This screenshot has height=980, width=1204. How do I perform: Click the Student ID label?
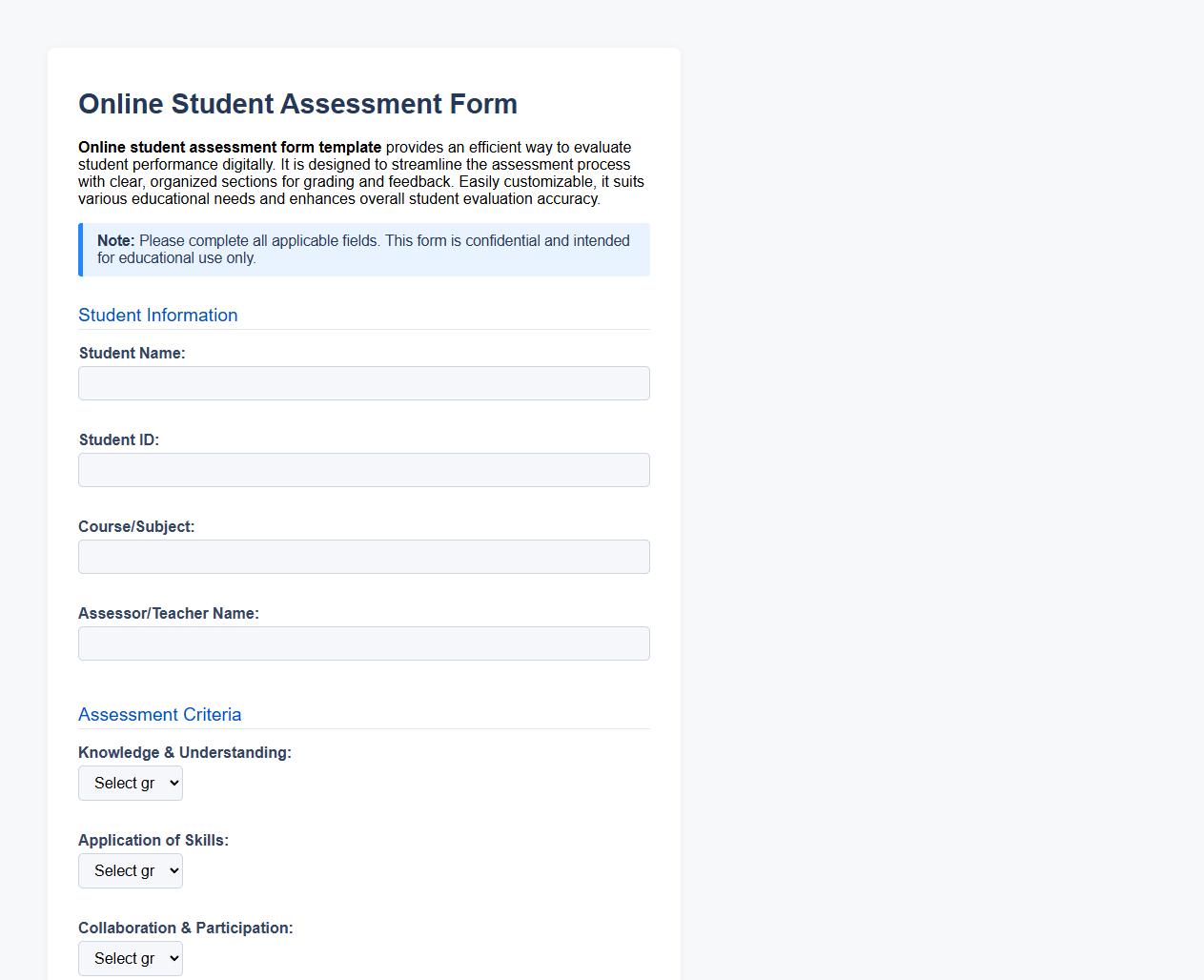click(x=118, y=439)
